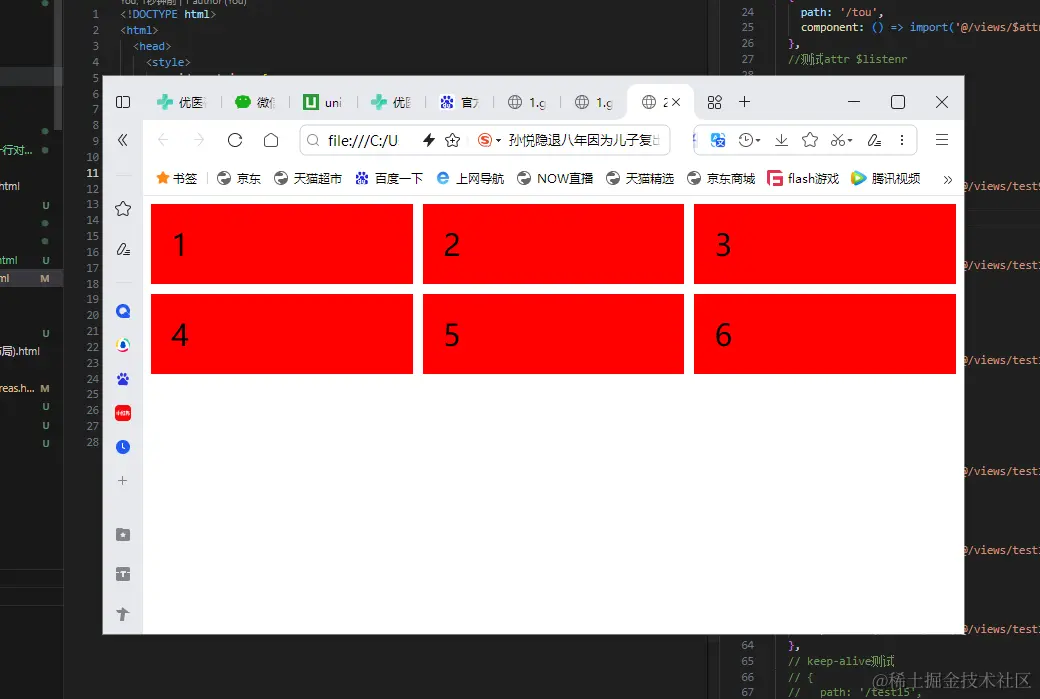Screen dimensions: 1040x699
Task: Reload the current page
Action: pos(235,140)
